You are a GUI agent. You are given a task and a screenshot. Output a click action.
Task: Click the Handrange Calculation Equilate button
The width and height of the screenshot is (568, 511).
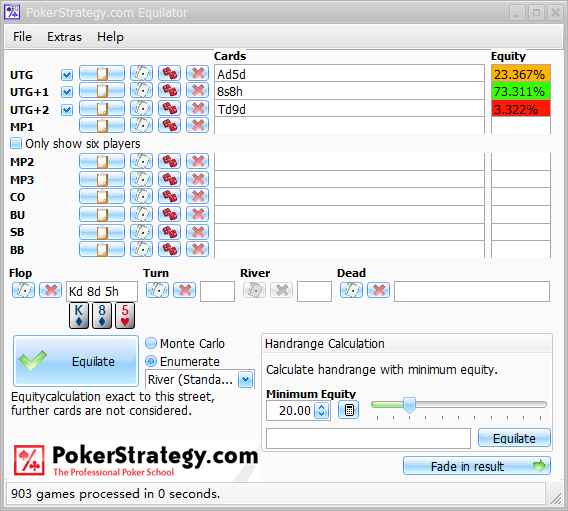coord(514,438)
